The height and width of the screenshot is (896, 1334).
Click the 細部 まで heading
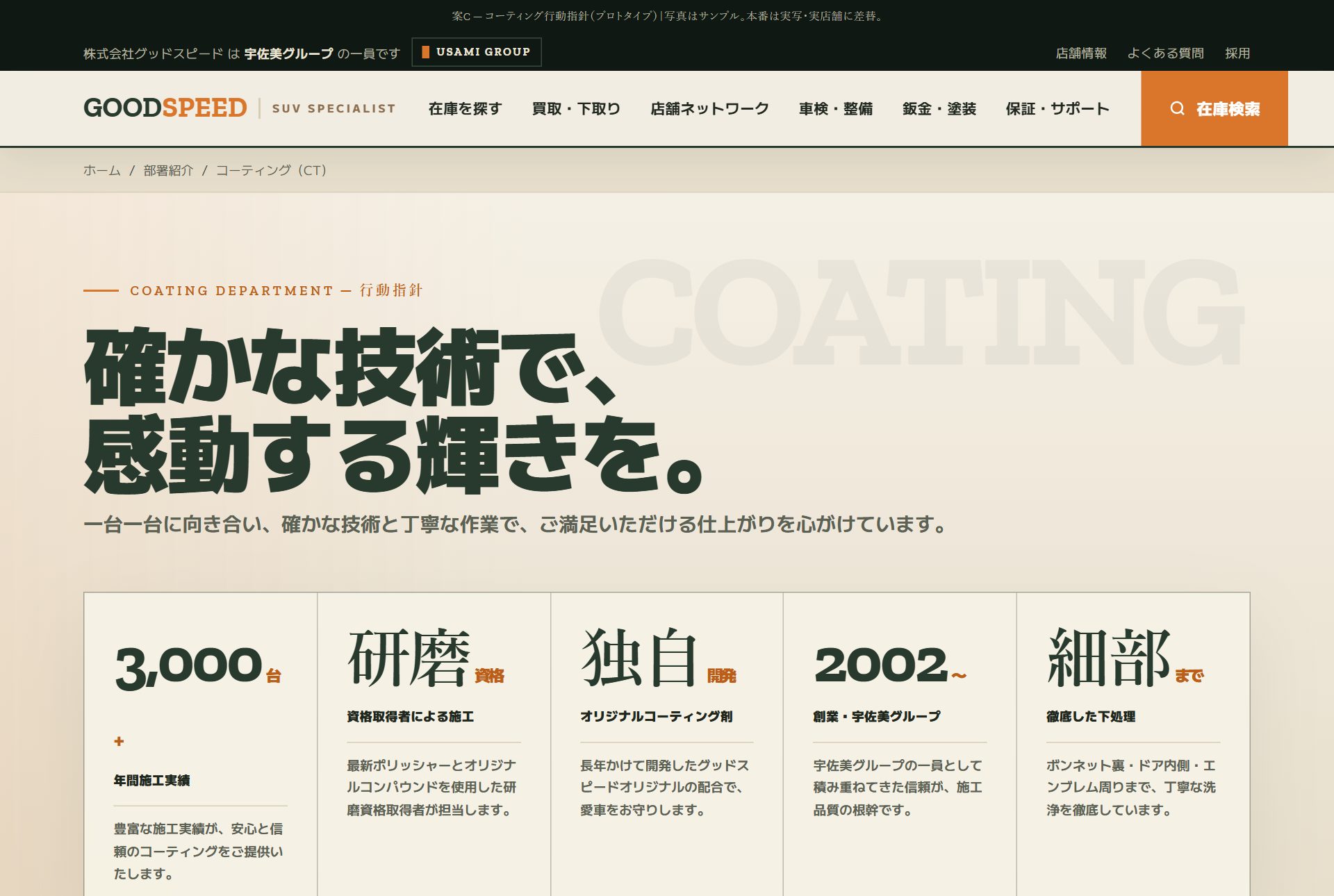pyautogui.click(x=1126, y=658)
